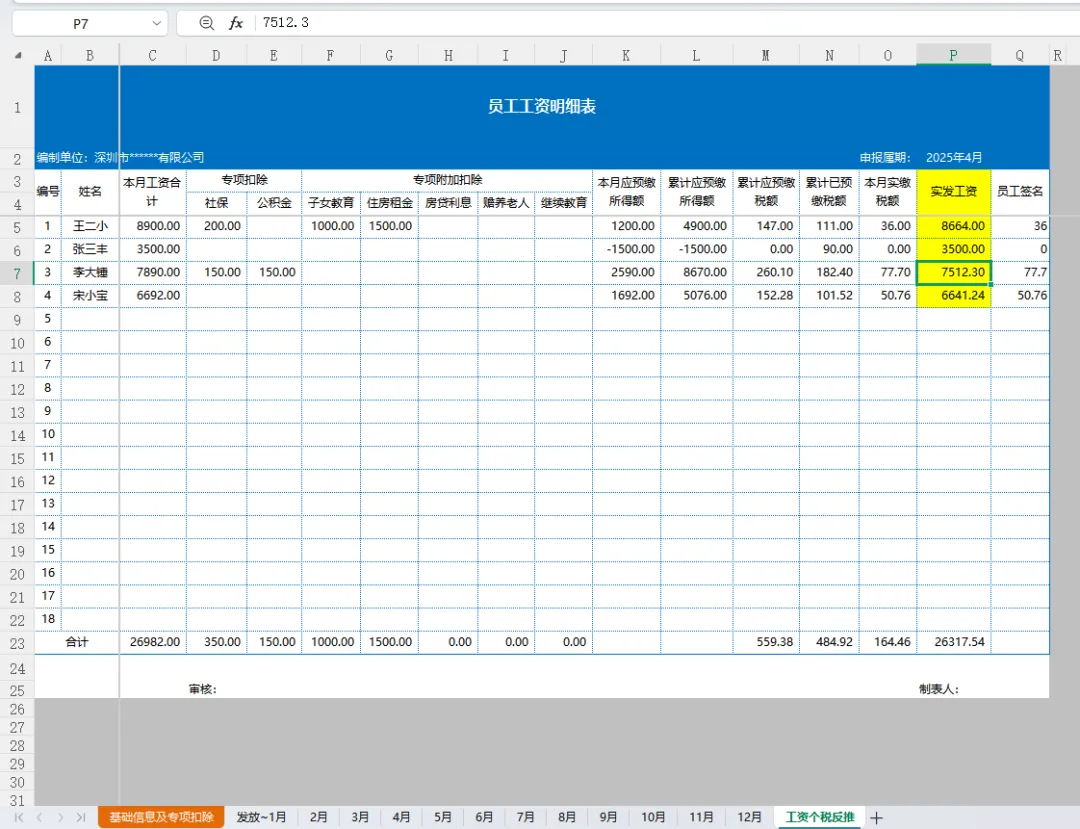Click selected cell 7512.30
The width and height of the screenshot is (1080, 829).
(954, 272)
